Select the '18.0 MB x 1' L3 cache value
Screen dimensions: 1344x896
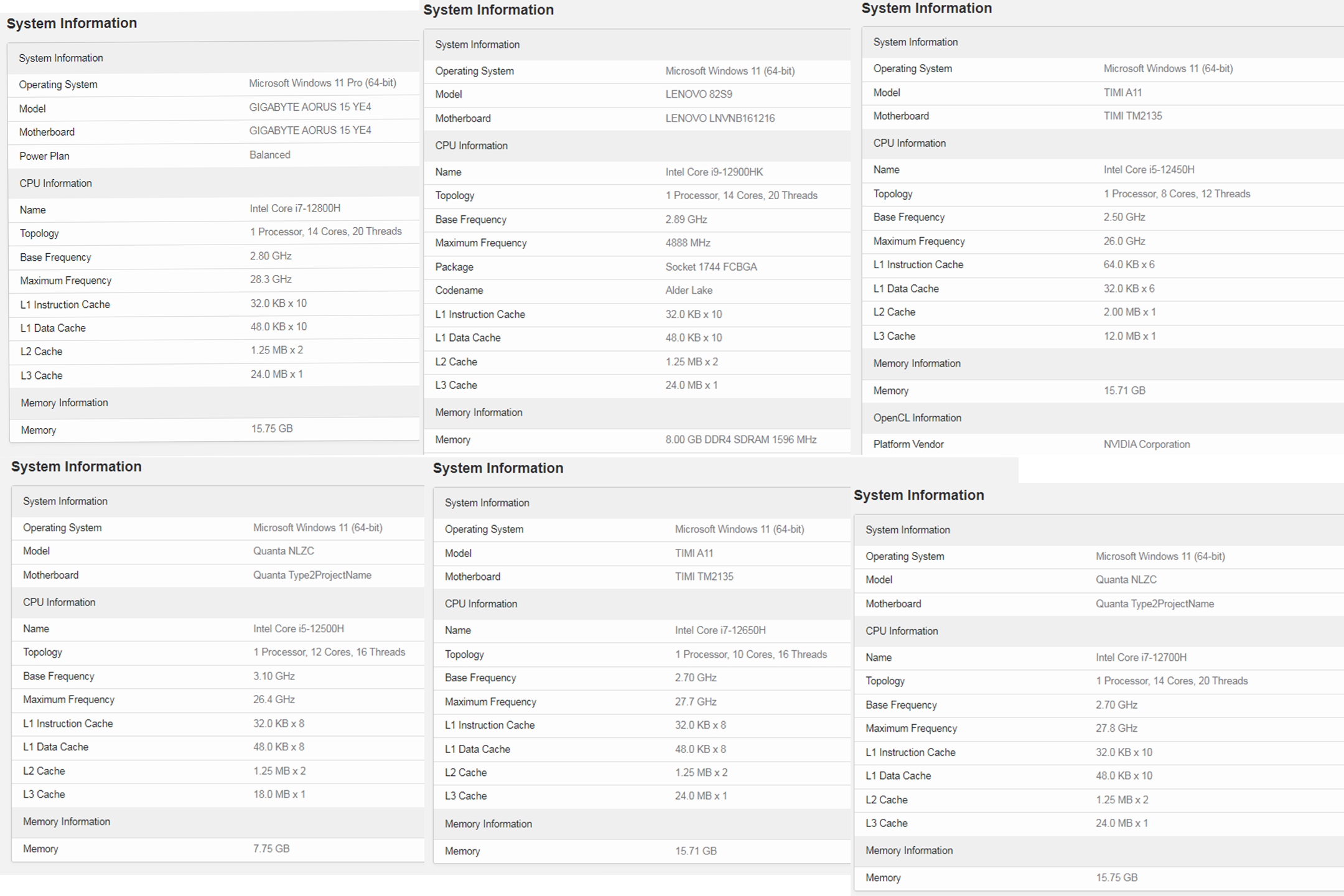[279, 795]
